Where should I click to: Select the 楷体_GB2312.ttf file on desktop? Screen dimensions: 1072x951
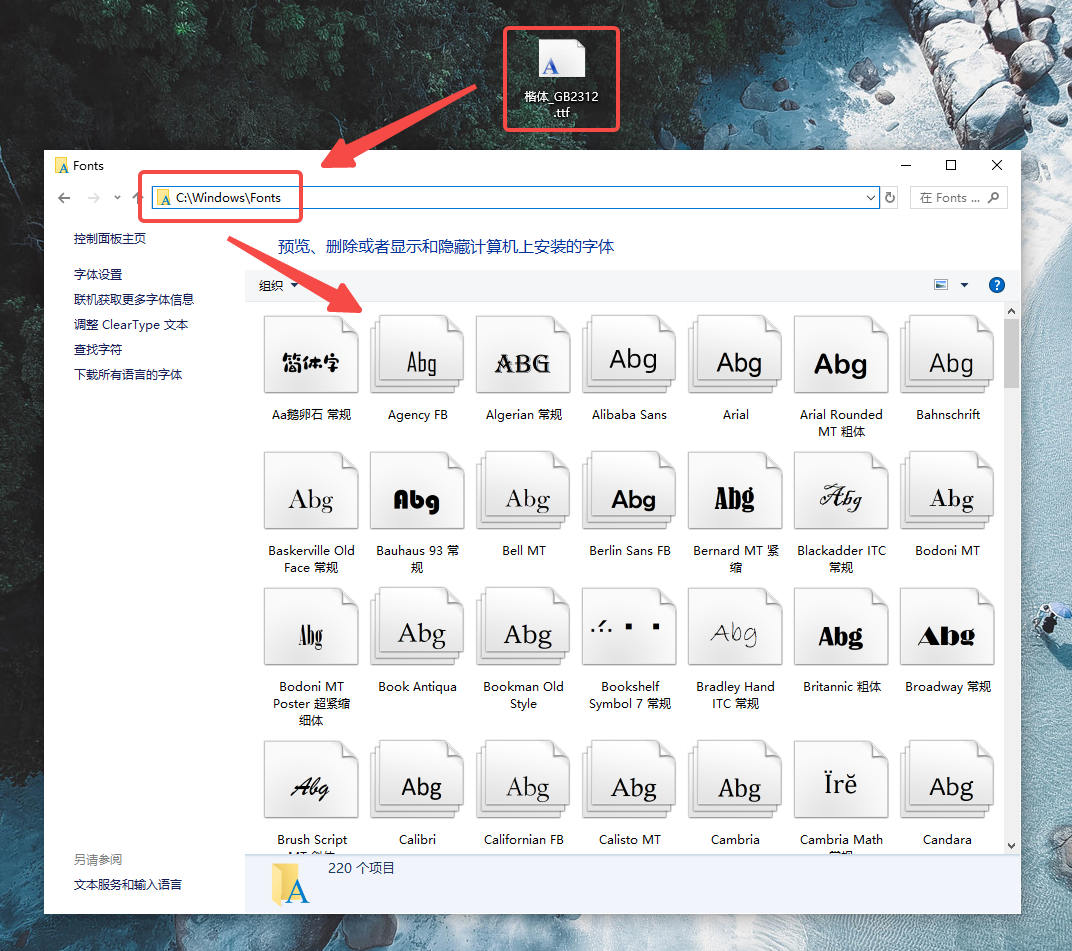pyautogui.click(x=561, y=79)
